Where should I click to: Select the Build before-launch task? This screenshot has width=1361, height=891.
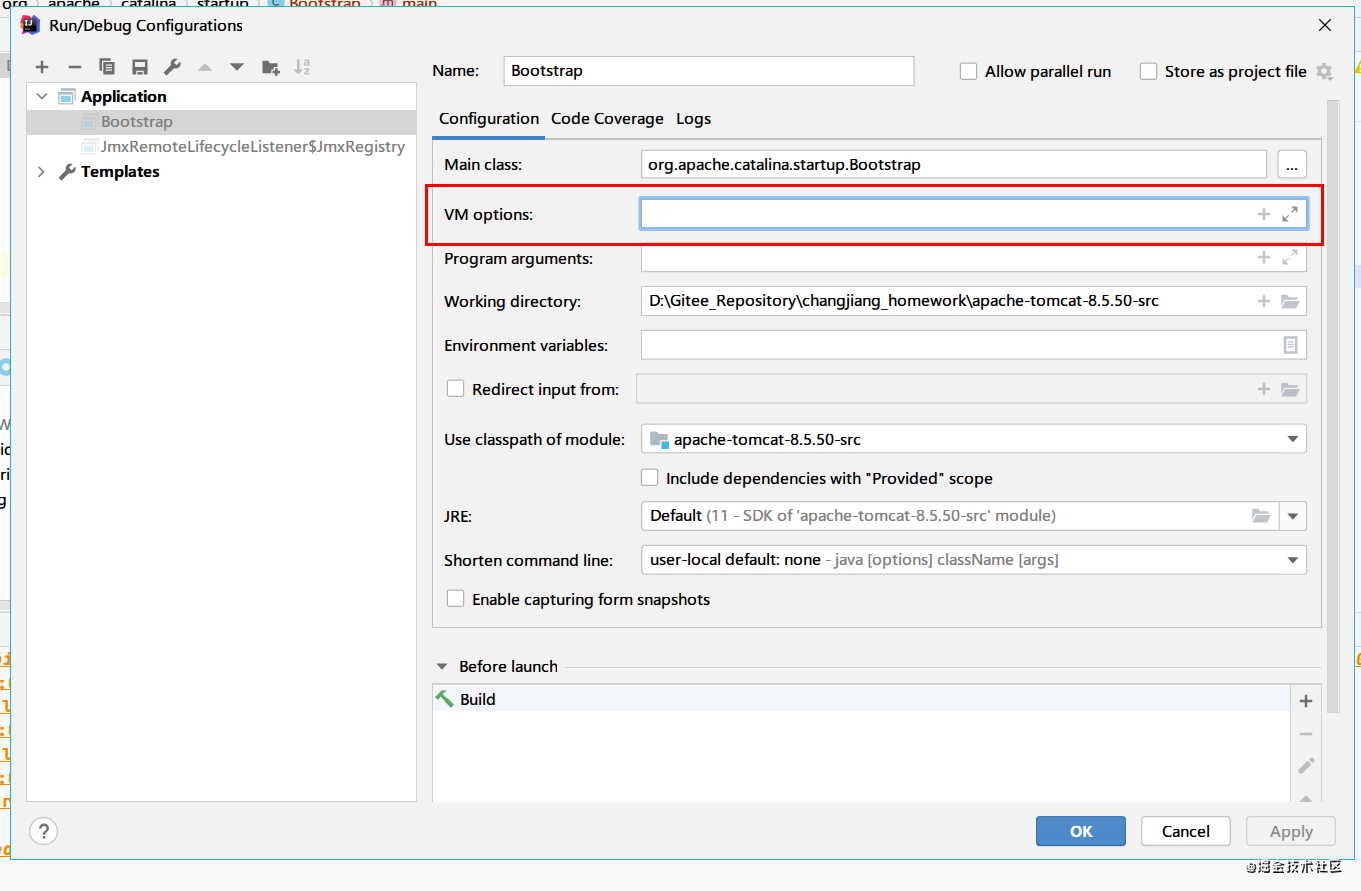862,699
